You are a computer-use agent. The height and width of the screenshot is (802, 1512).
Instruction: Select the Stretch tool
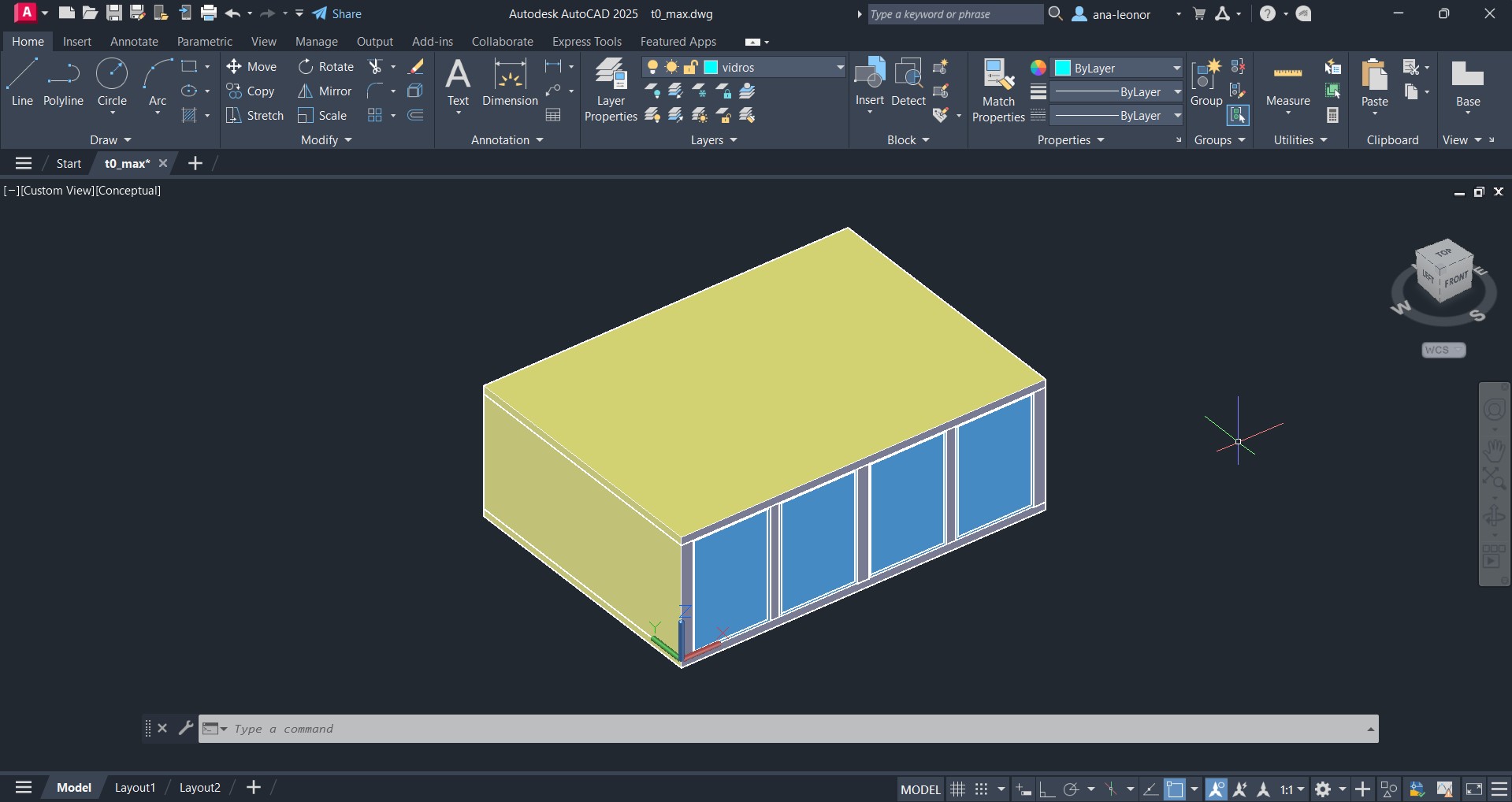pyautogui.click(x=254, y=116)
